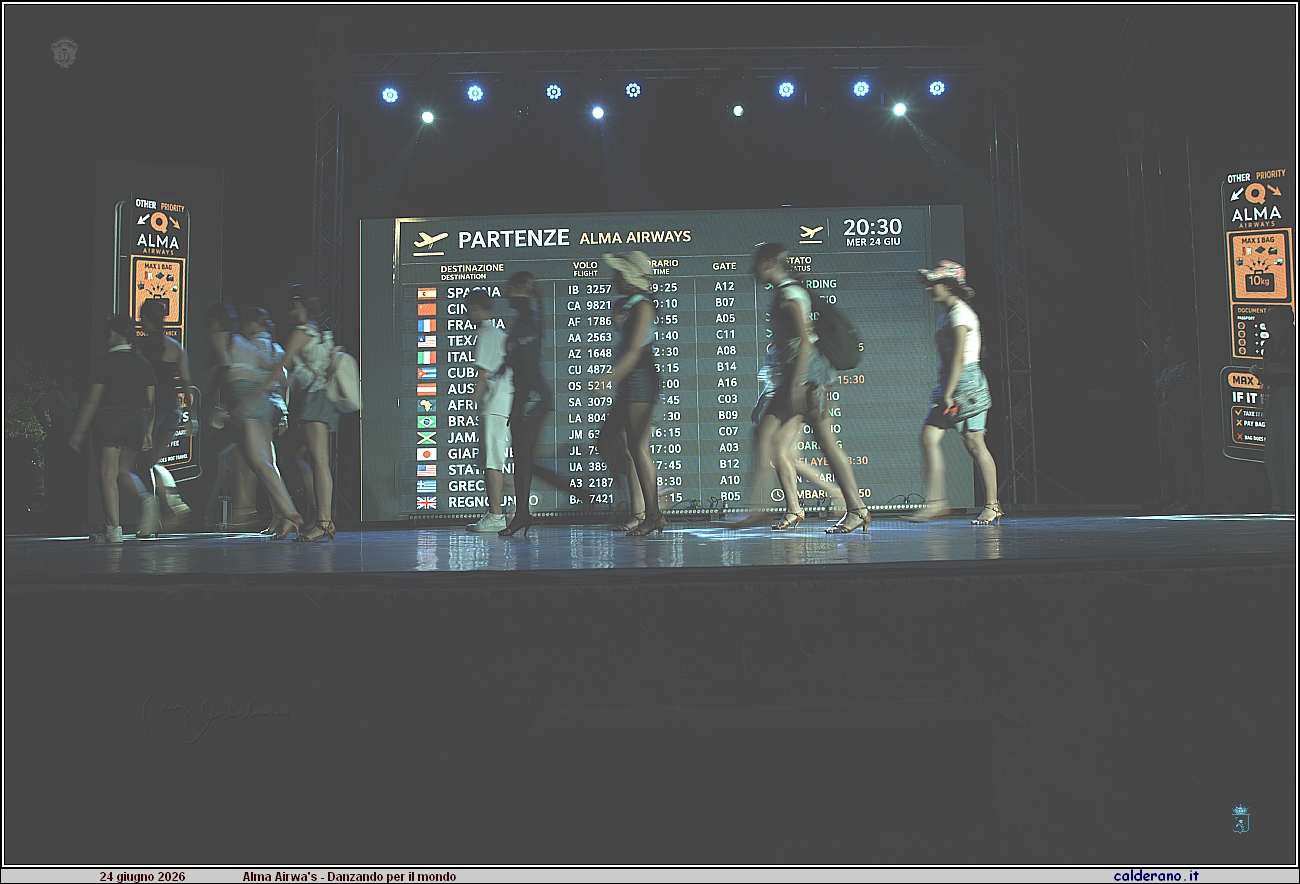Click gate "B07" on the board
The width and height of the screenshot is (1300, 884).
725,302
